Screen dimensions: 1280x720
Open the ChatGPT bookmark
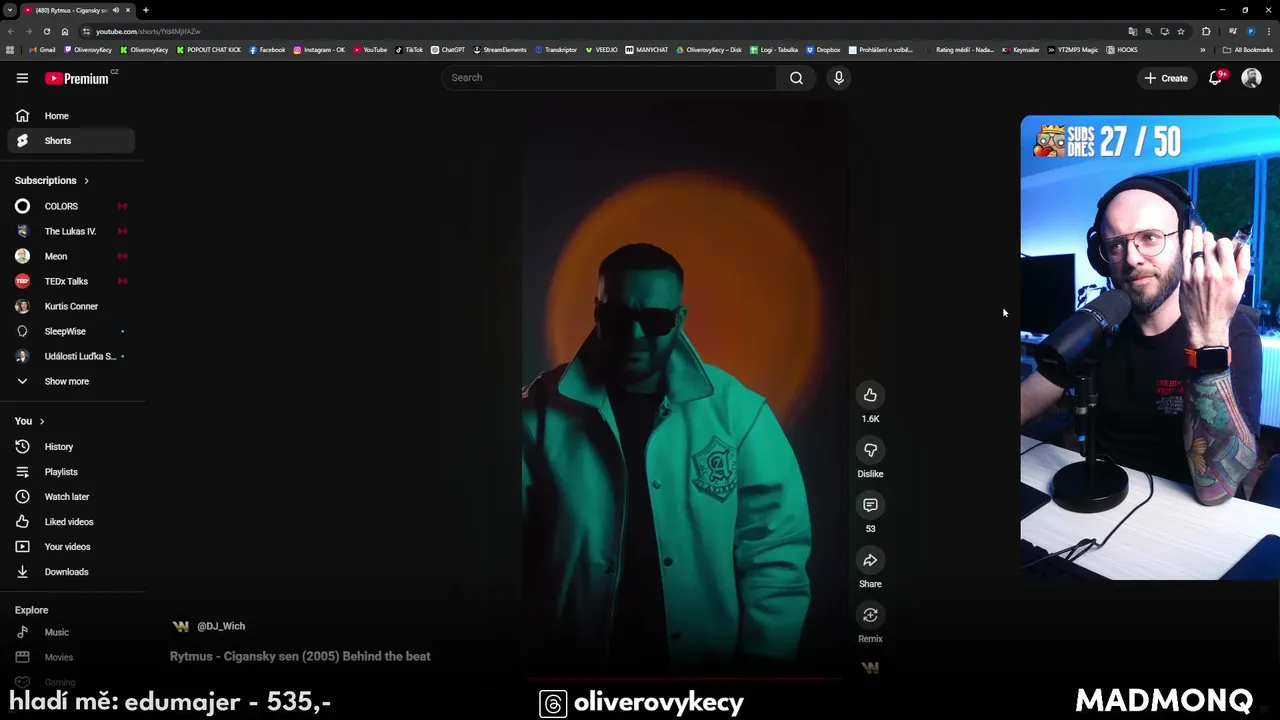click(x=448, y=50)
